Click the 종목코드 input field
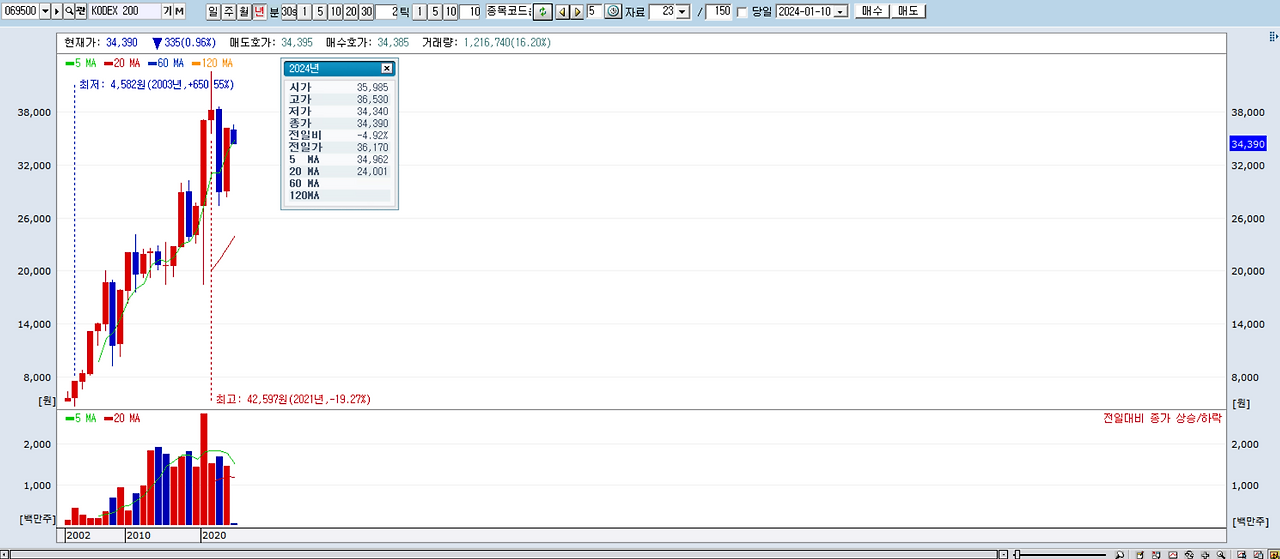The image size is (1280, 559). tap(509, 11)
